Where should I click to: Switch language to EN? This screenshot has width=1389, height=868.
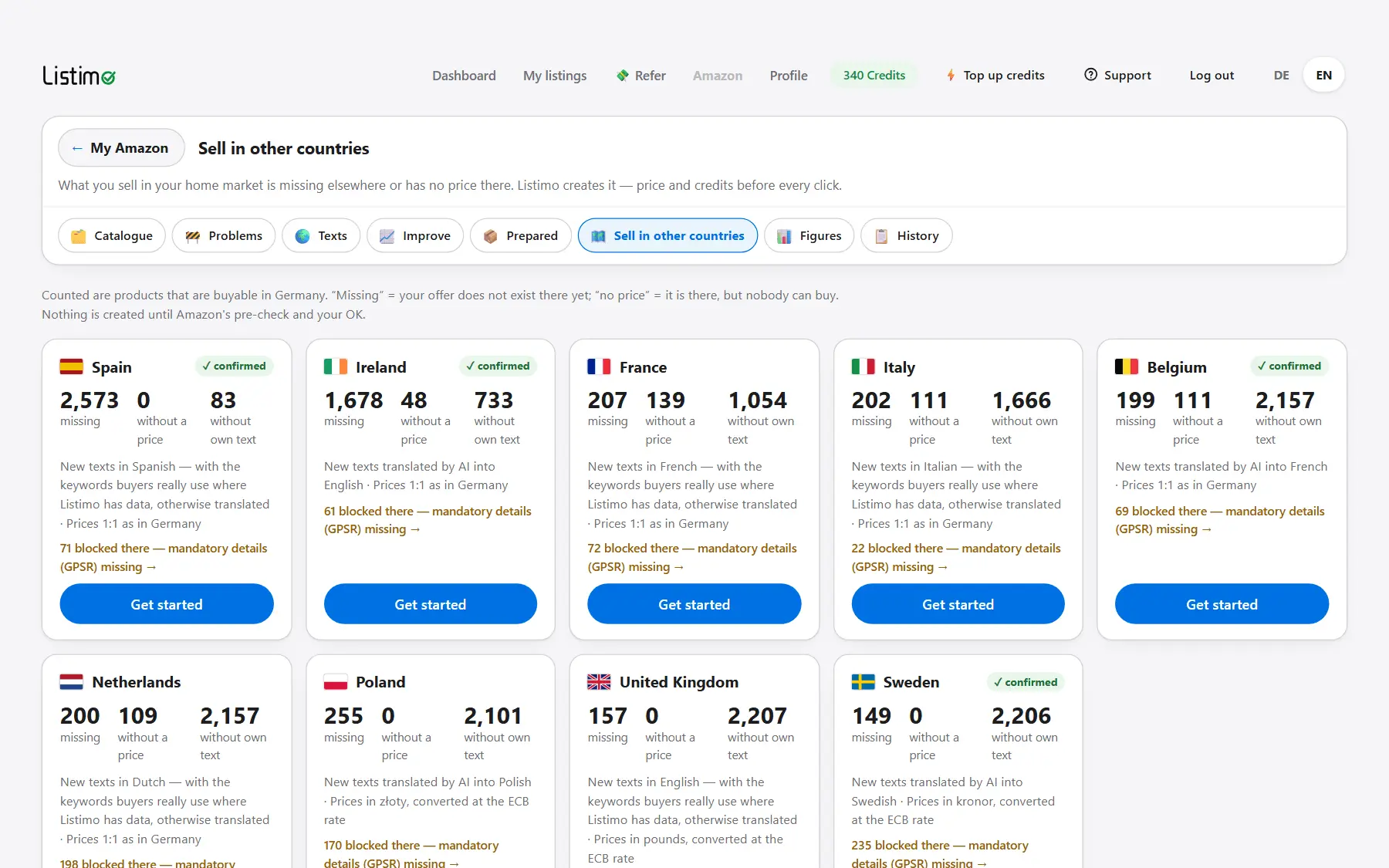(1324, 76)
